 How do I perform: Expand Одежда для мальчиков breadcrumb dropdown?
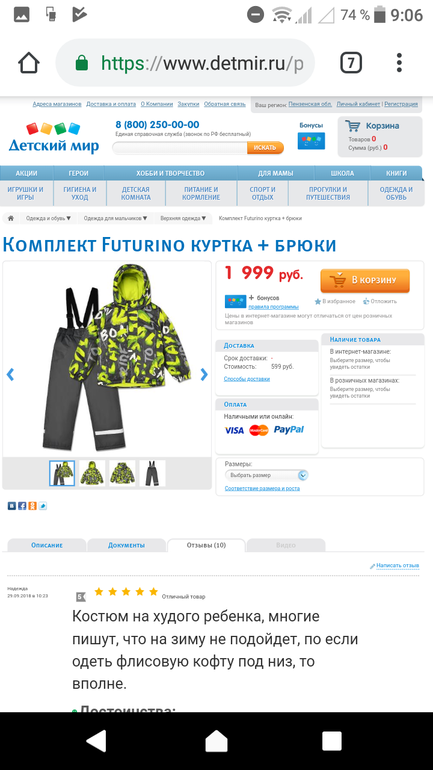(115, 218)
